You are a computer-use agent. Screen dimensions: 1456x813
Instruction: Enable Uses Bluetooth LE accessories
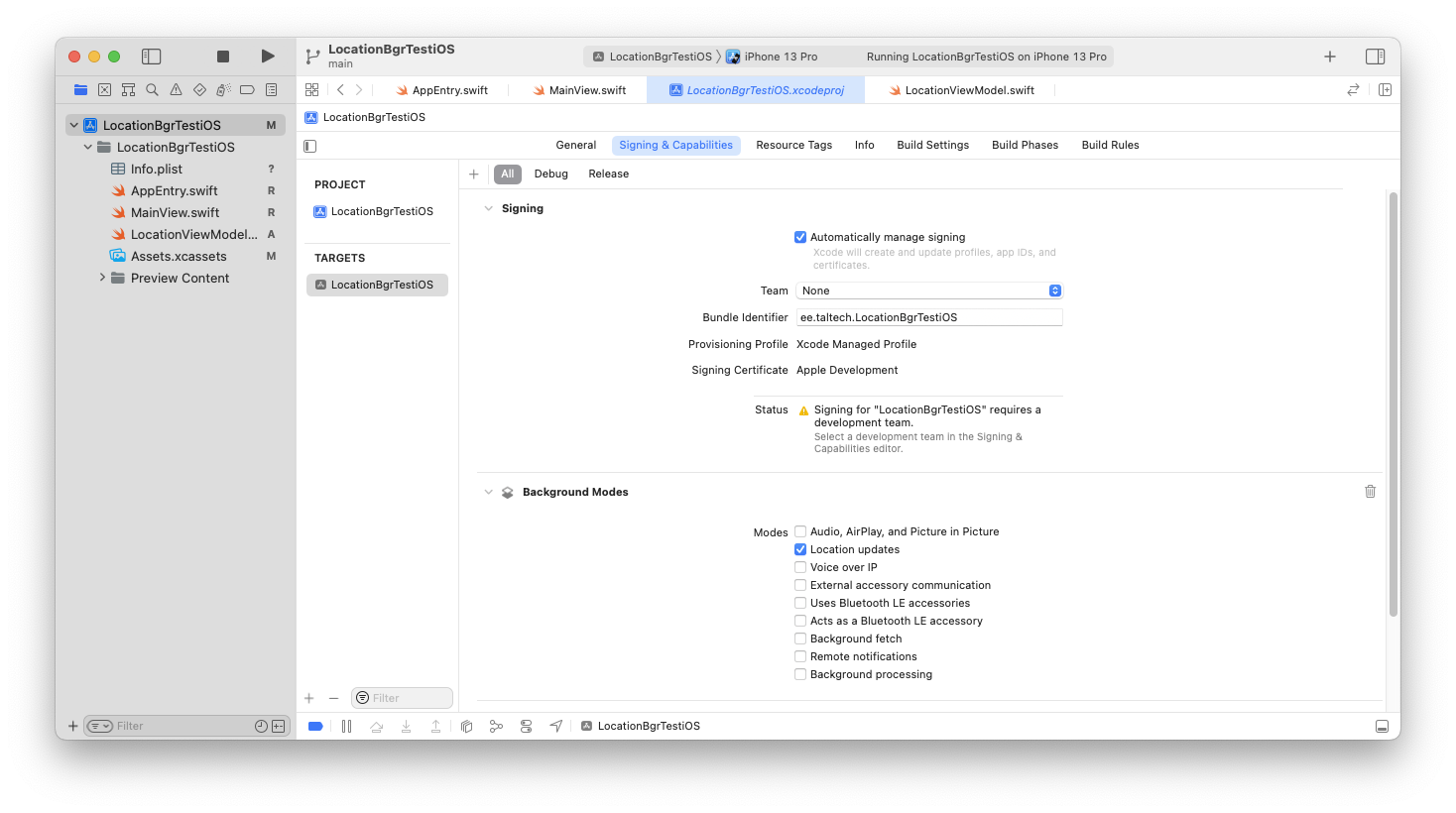coord(800,603)
